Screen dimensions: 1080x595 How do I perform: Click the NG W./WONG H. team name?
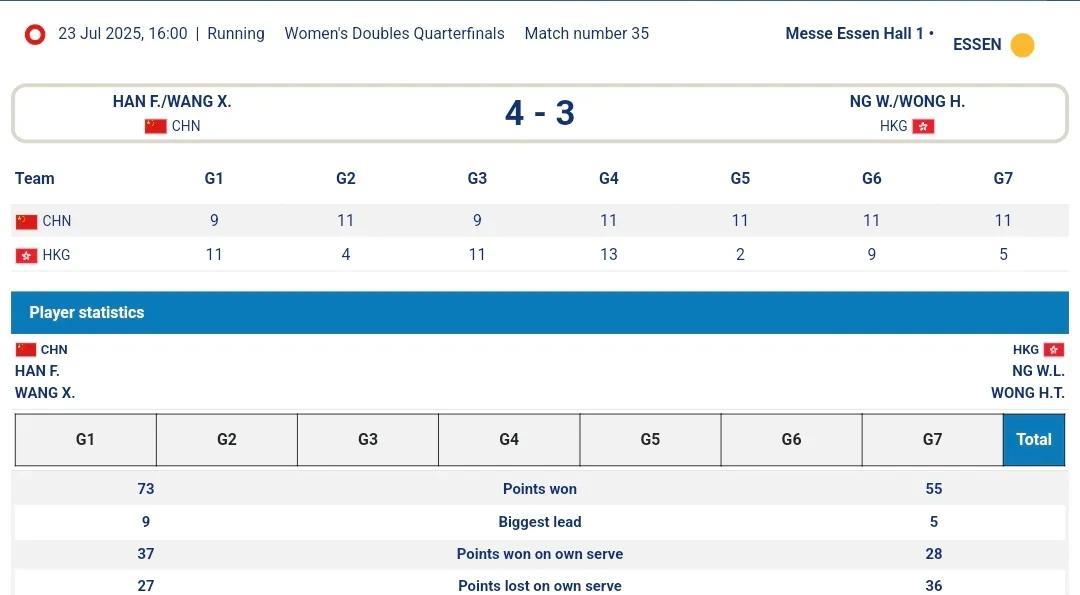coord(907,102)
